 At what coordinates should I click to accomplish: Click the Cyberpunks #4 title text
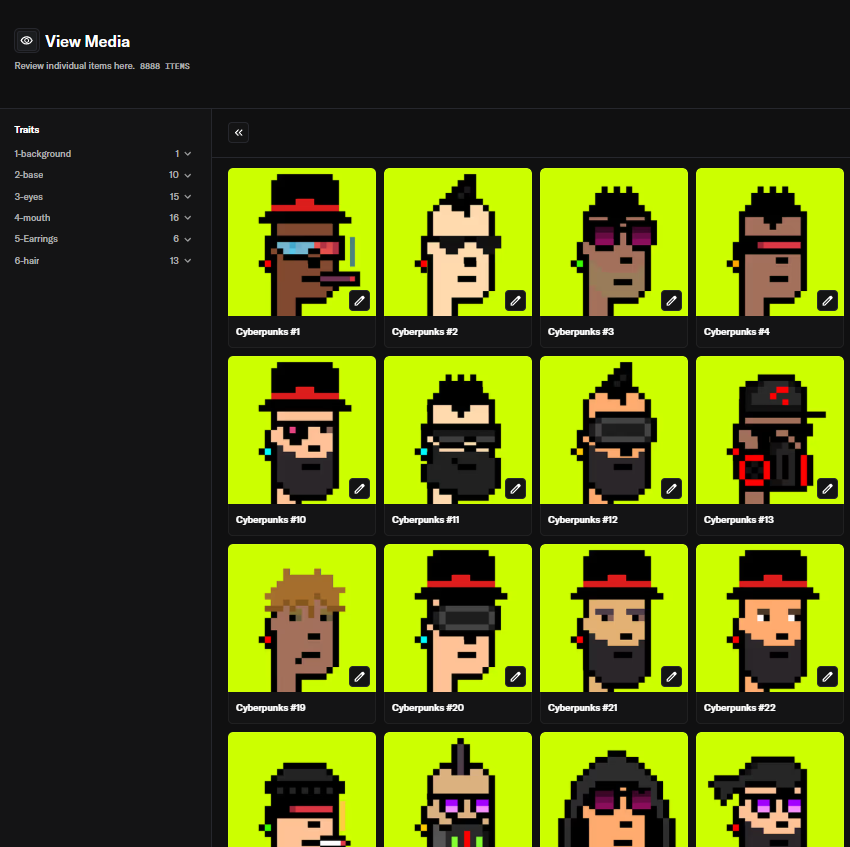point(737,332)
